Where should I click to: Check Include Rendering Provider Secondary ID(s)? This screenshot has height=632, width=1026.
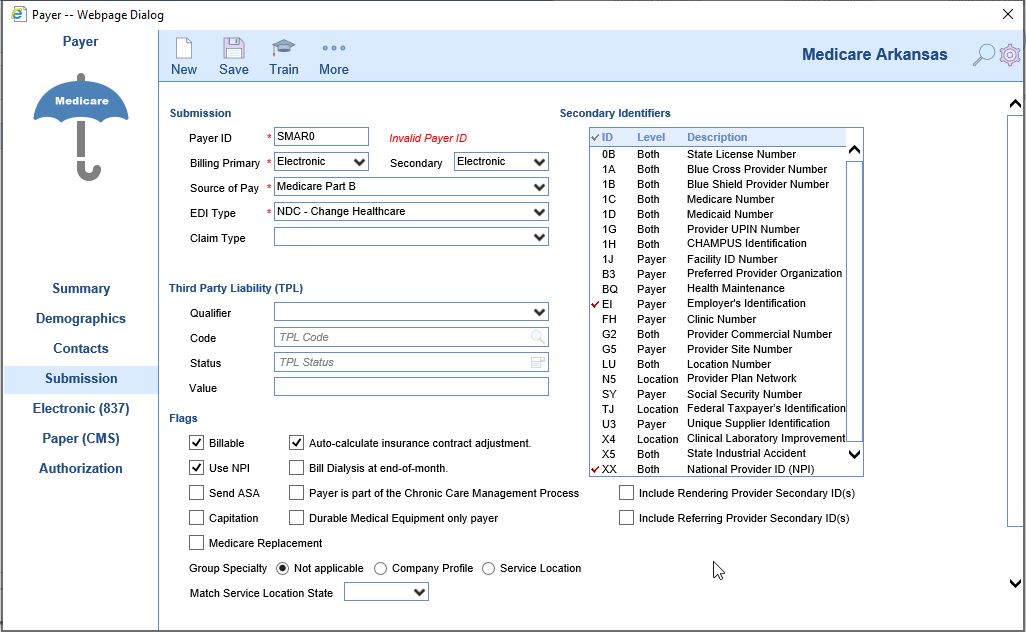click(627, 493)
